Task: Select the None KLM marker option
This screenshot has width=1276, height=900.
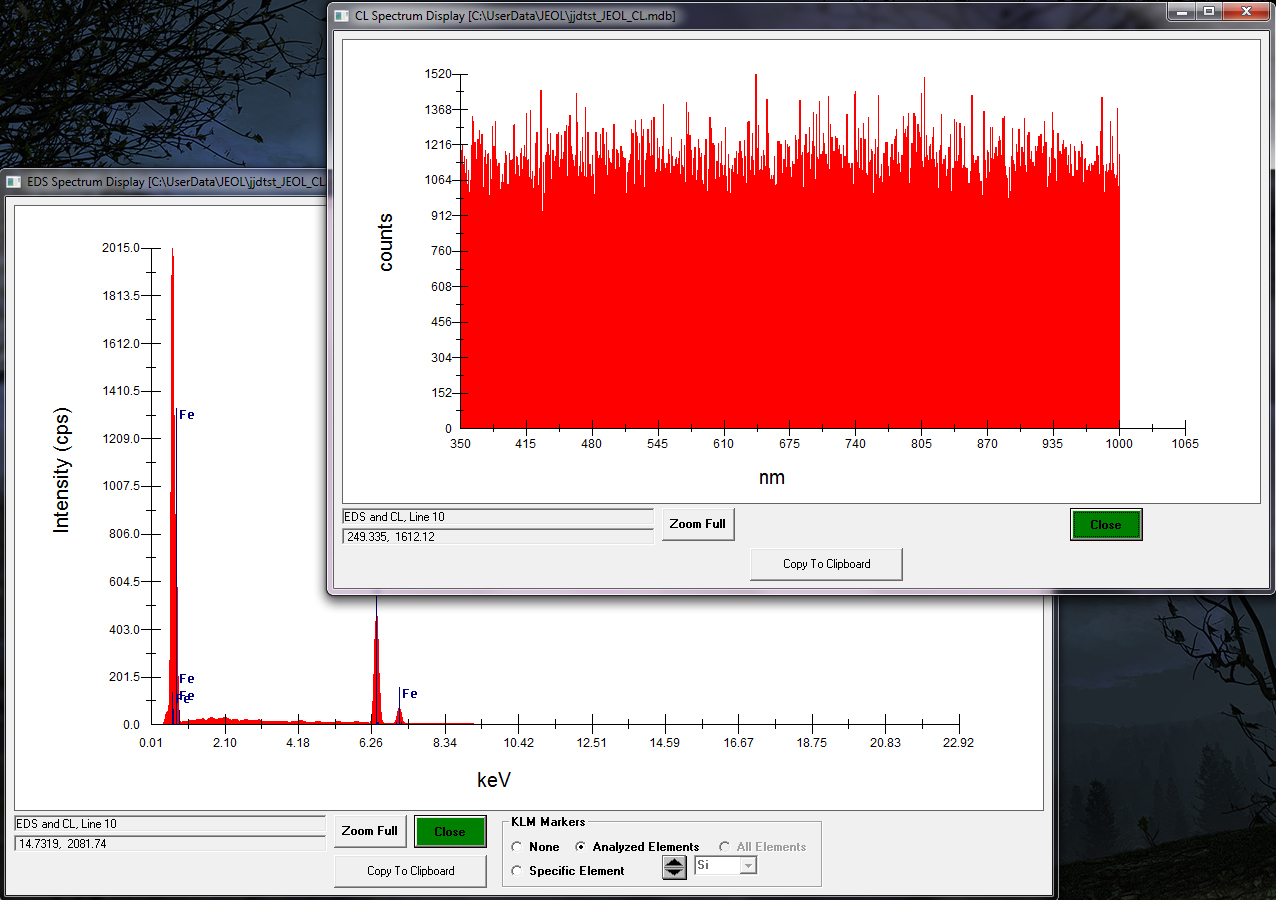Action: coord(517,847)
